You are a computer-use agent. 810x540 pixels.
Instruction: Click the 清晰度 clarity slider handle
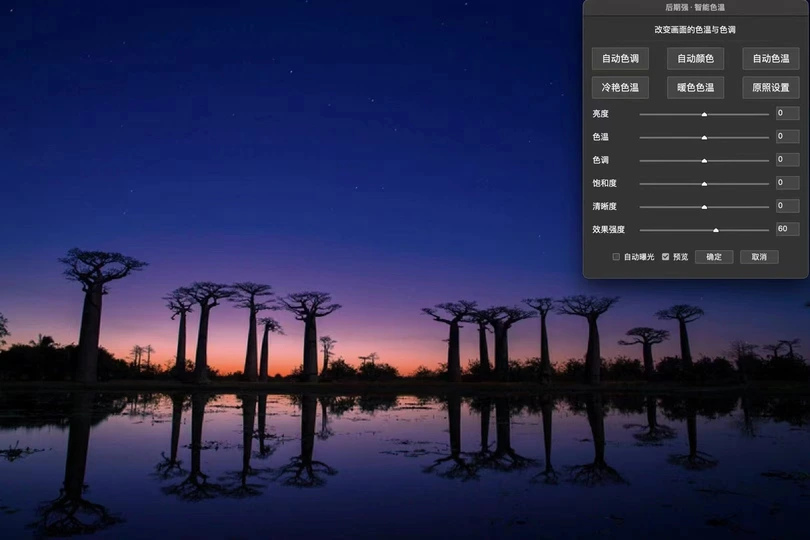pyautogui.click(x=704, y=206)
